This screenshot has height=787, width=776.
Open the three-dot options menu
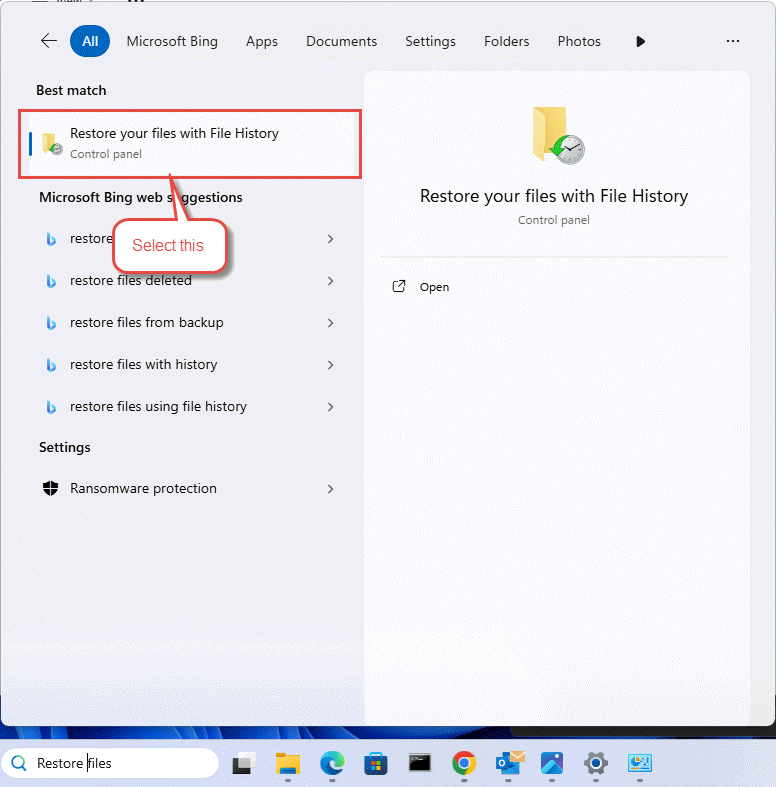point(732,41)
